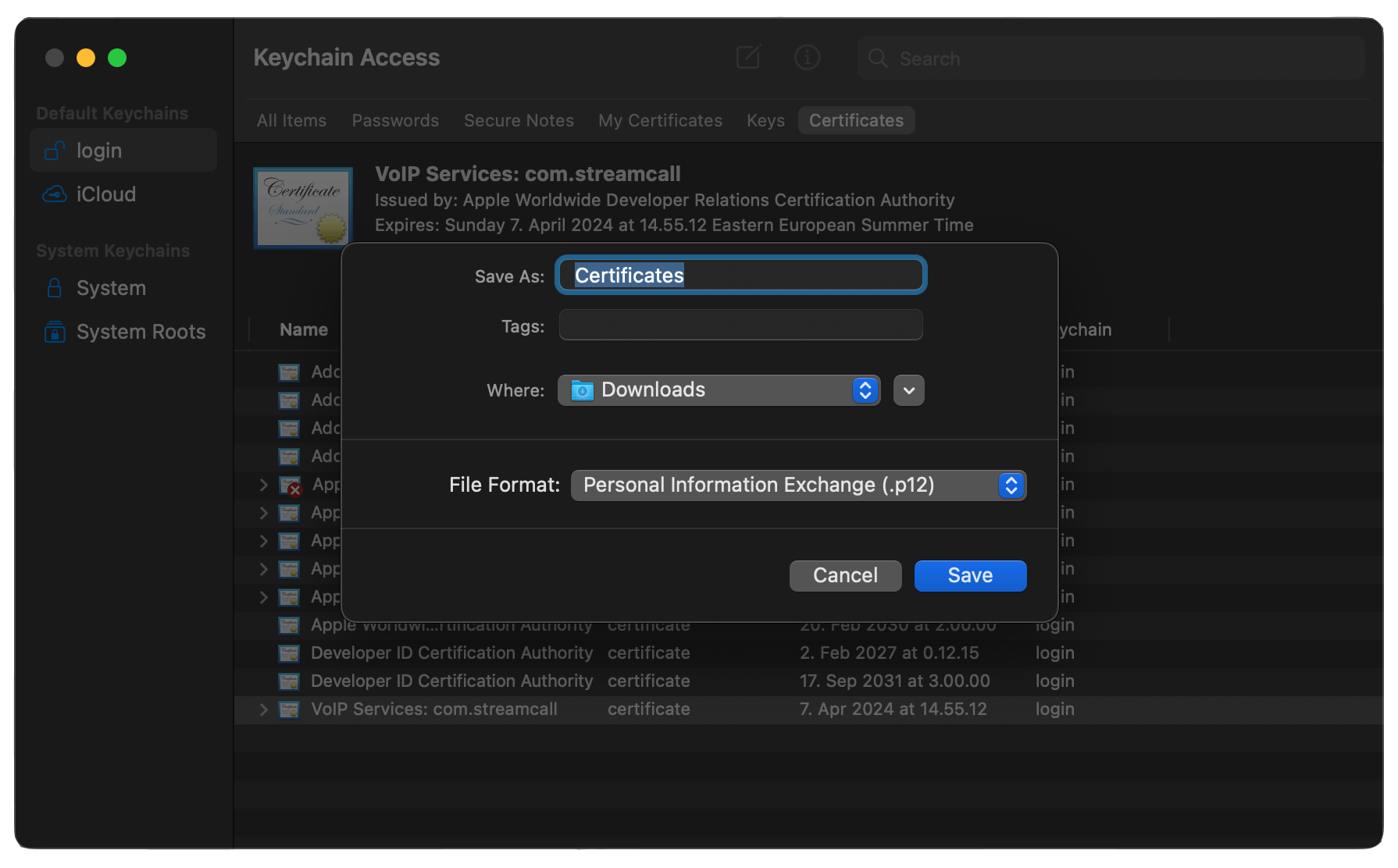Open the info icon in toolbar

[x=807, y=57]
